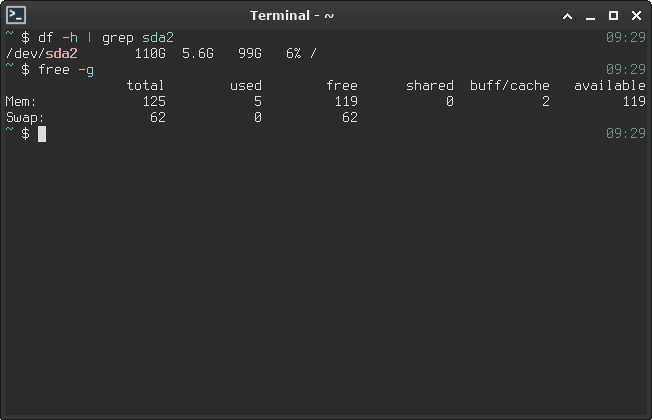Minimize the Terminal window
This screenshot has height=420, width=652.
point(593,15)
